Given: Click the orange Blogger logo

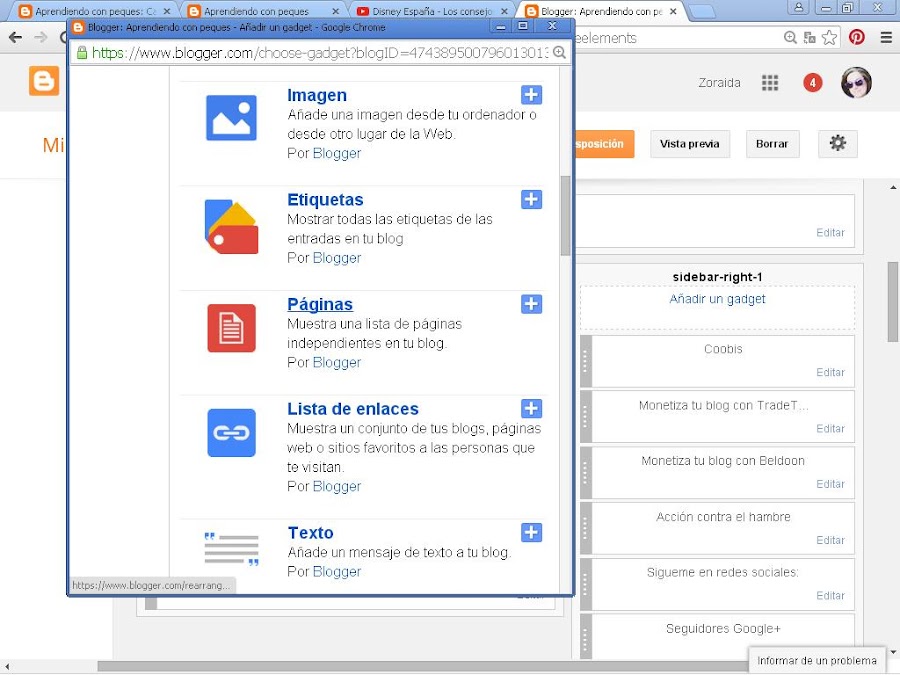Looking at the screenshot, I should coord(44,81).
